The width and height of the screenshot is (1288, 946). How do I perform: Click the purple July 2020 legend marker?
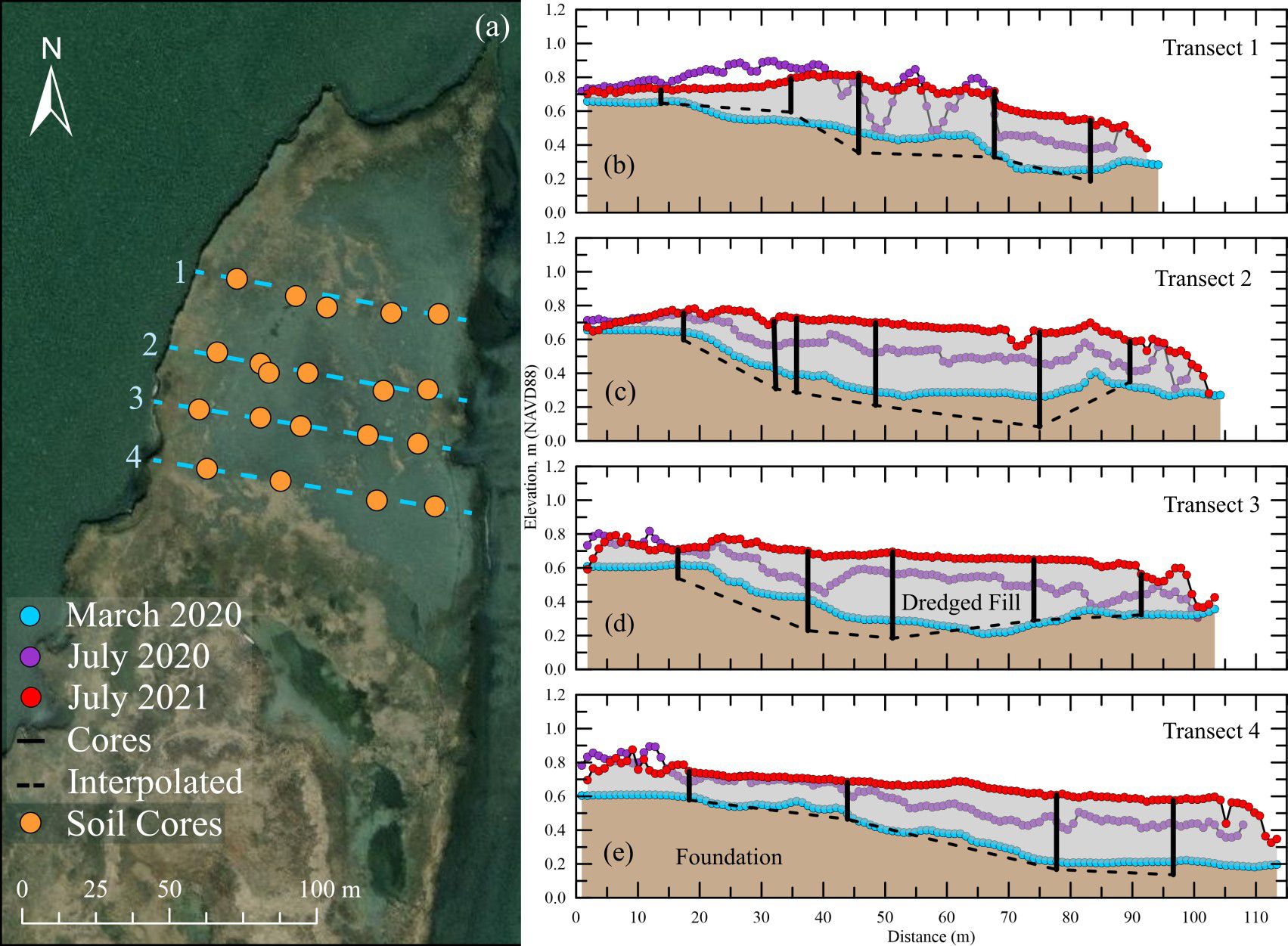[x=31, y=656]
